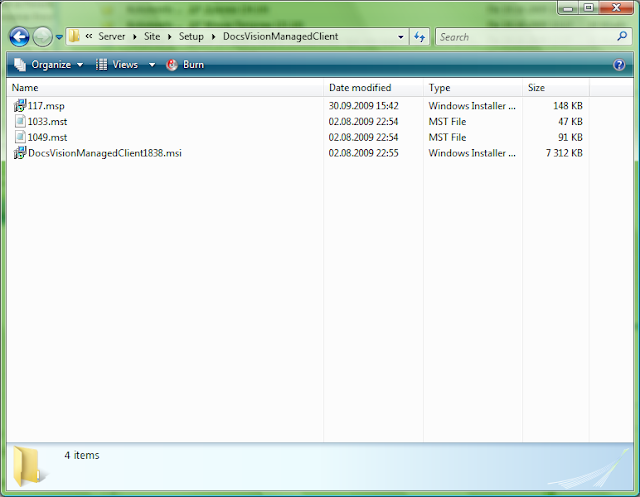Viewport: 640px width, 497px height.
Task: Select the file 1033.mst
Action: click(x=47, y=122)
